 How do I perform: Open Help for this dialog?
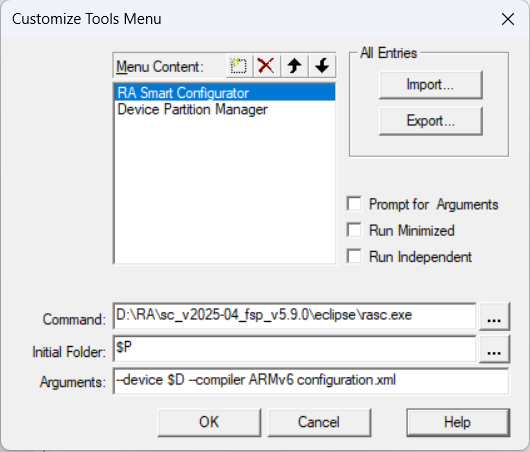click(x=458, y=422)
